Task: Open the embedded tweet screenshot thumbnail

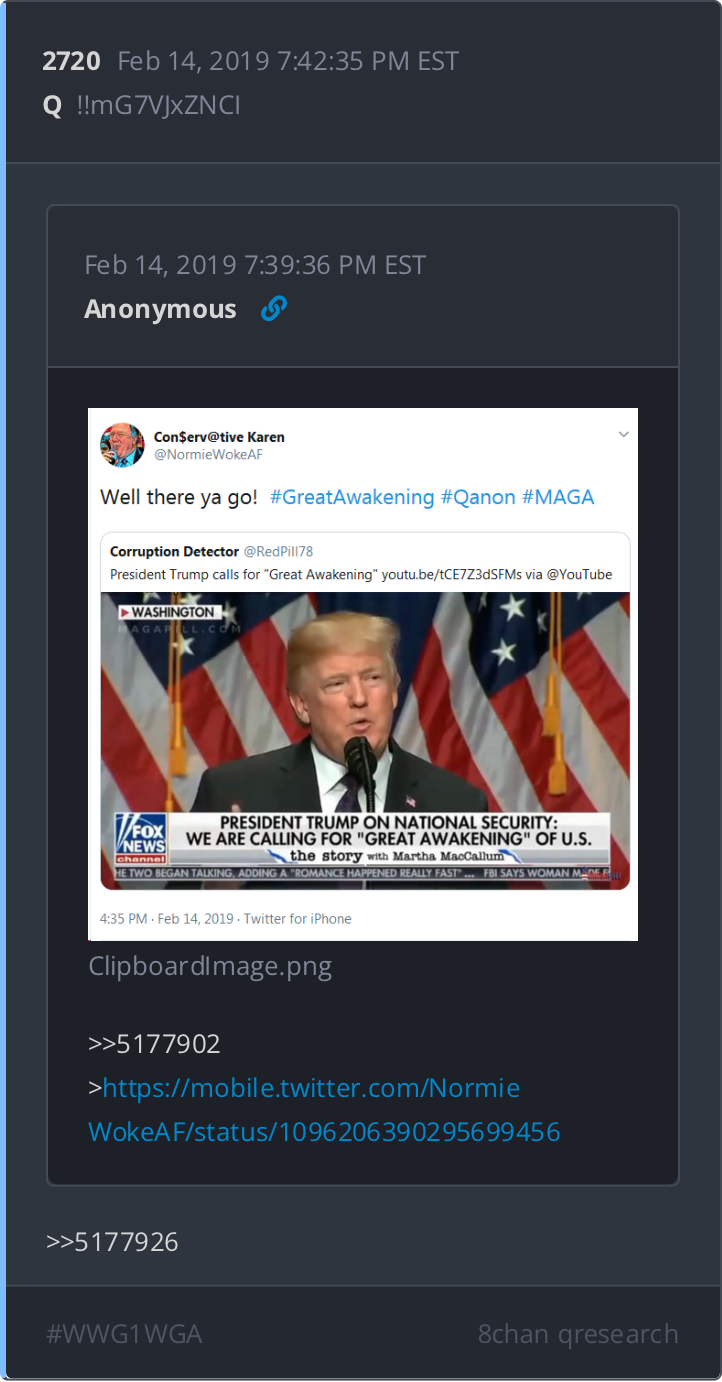Action: pos(363,675)
